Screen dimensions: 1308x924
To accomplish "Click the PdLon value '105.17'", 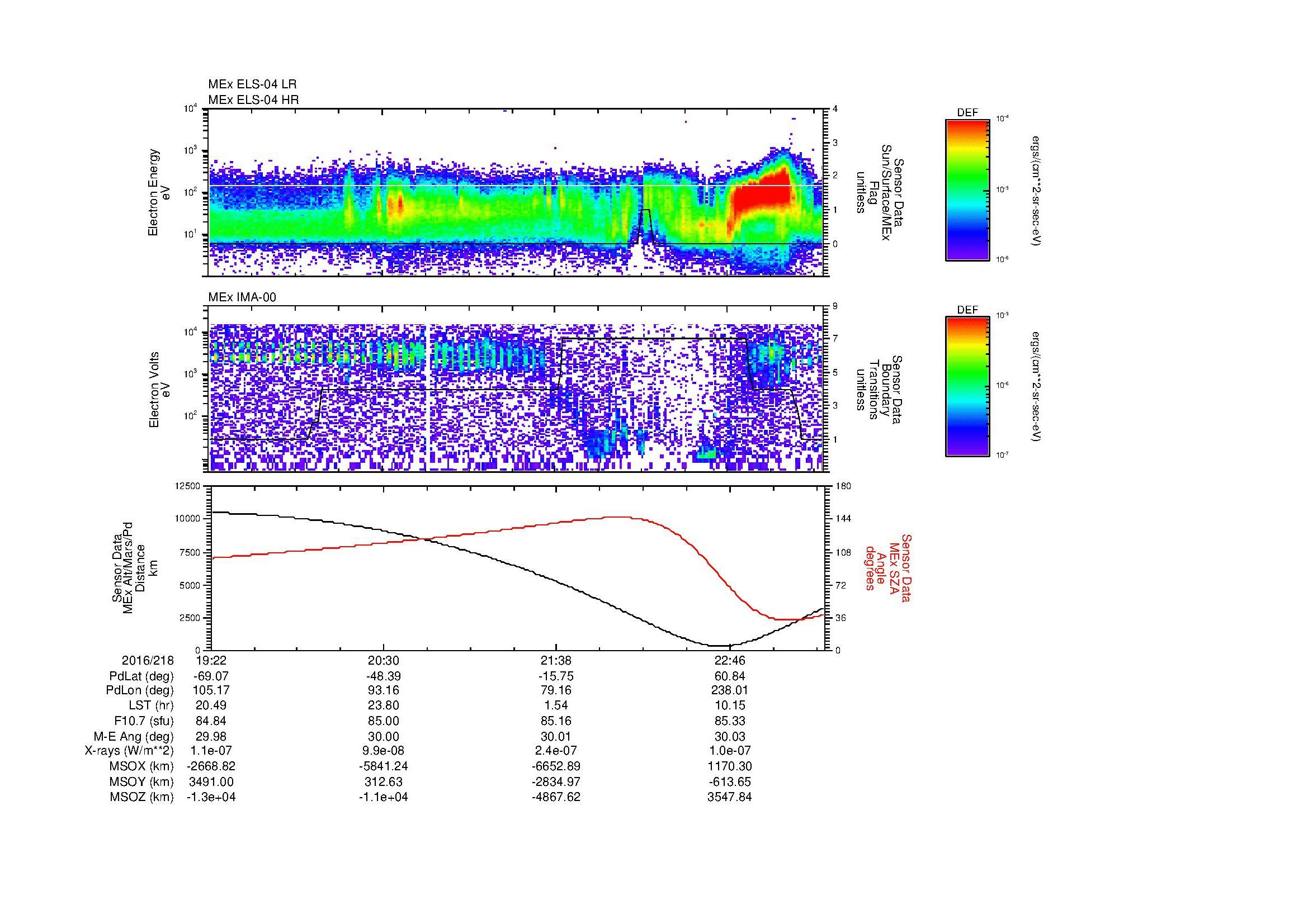I will click(x=211, y=690).
